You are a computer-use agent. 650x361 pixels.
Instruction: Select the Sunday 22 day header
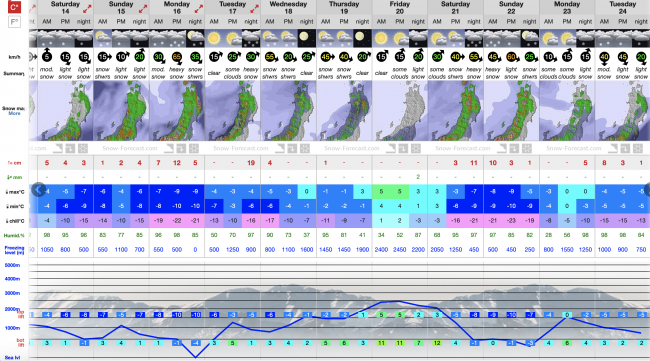511,8
